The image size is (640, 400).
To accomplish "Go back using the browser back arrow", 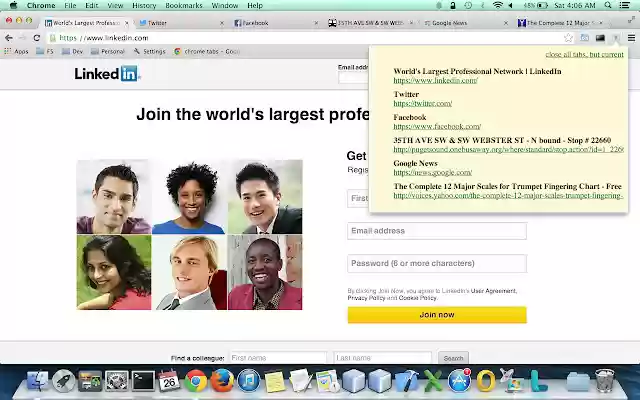I will (9, 38).
